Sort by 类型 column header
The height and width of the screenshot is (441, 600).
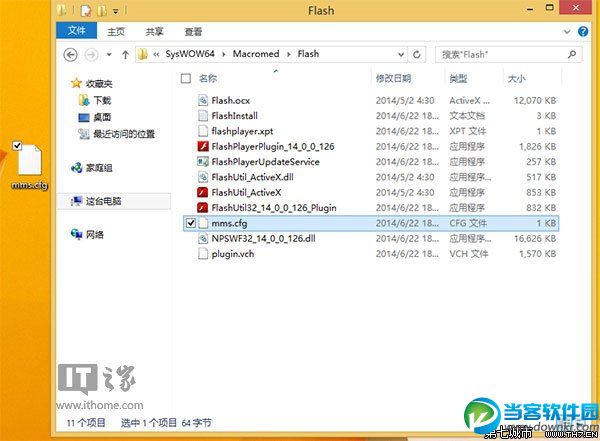pyautogui.click(x=458, y=78)
